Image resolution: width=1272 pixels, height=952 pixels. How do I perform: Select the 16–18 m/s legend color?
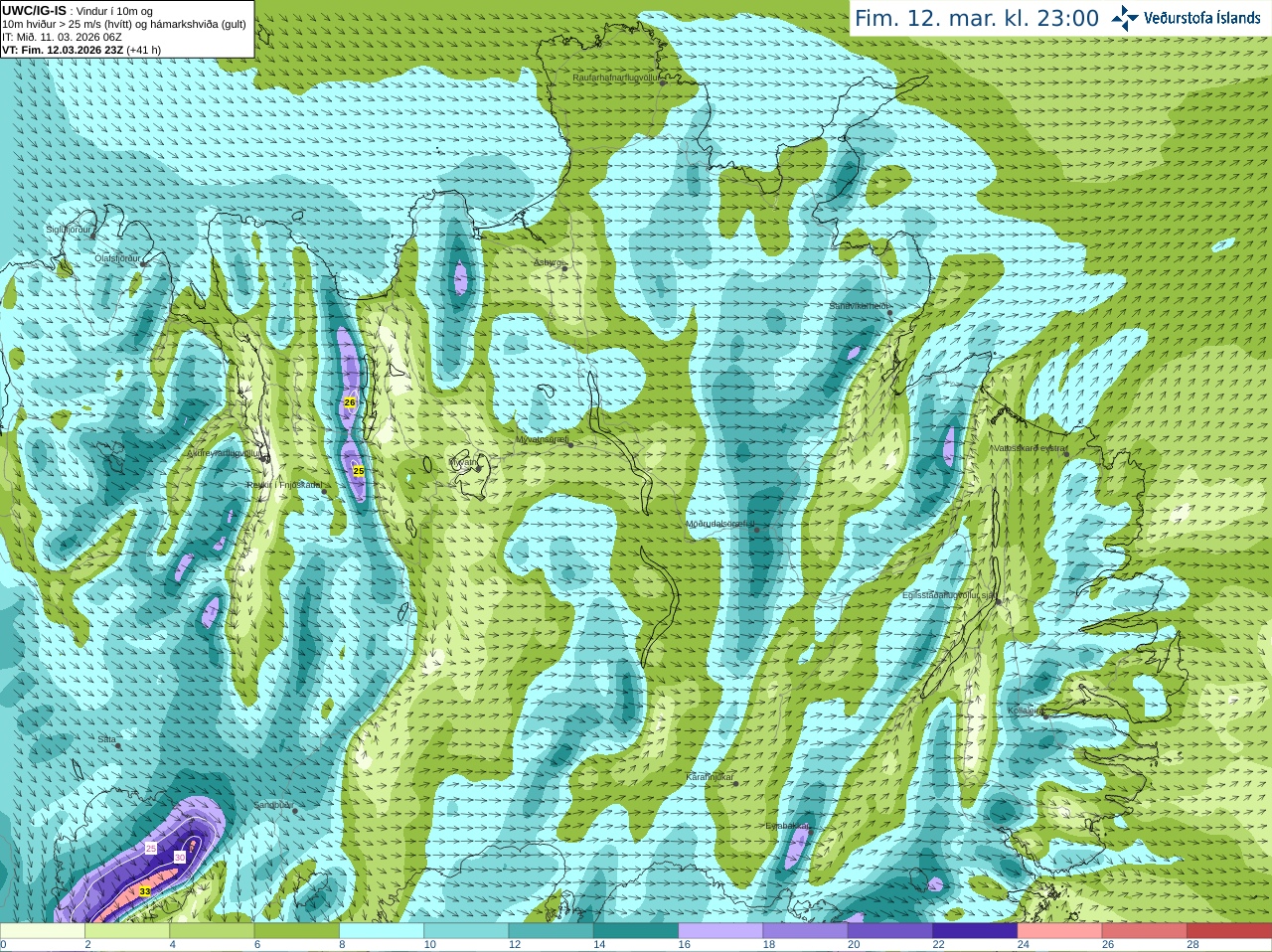(x=720, y=931)
